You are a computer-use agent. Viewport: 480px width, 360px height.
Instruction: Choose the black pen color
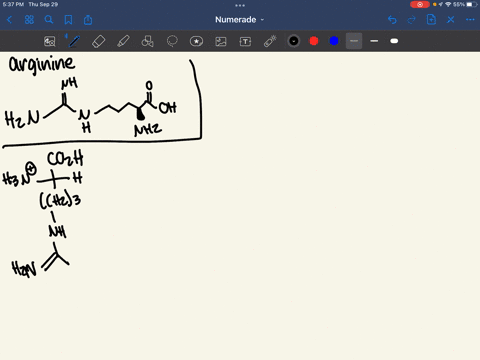pyautogui.click(x=294, y=41)
